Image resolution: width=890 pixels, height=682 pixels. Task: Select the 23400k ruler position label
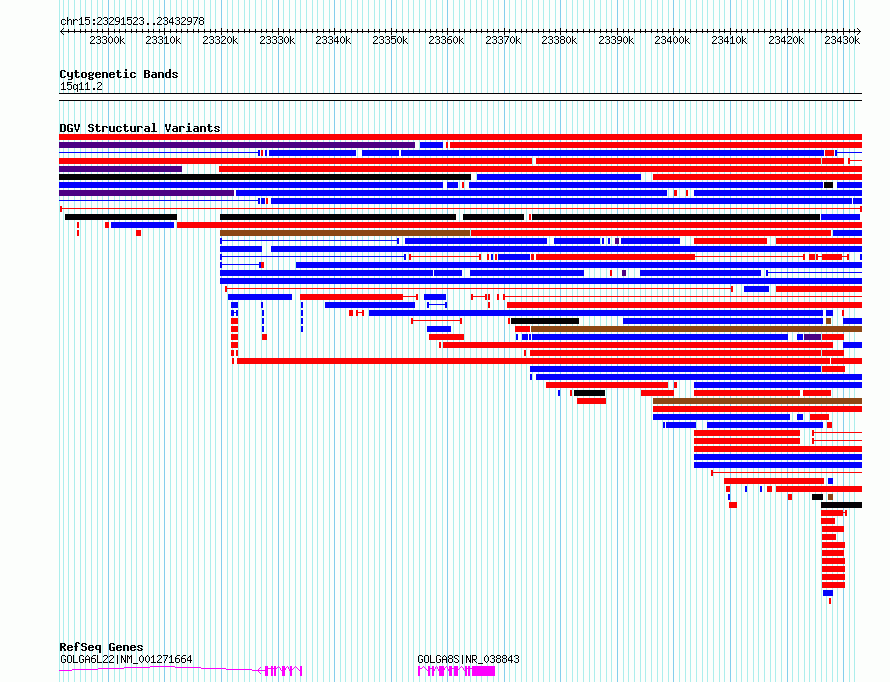coord(672,40)
